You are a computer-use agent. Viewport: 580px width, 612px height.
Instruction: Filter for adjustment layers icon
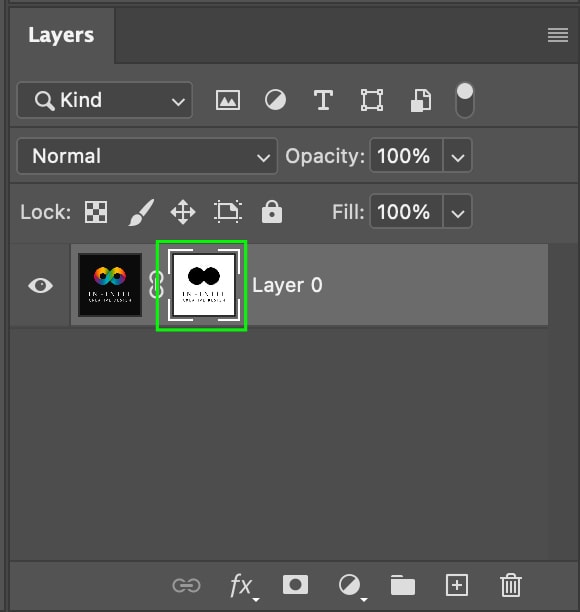click(x=275, y=100)
